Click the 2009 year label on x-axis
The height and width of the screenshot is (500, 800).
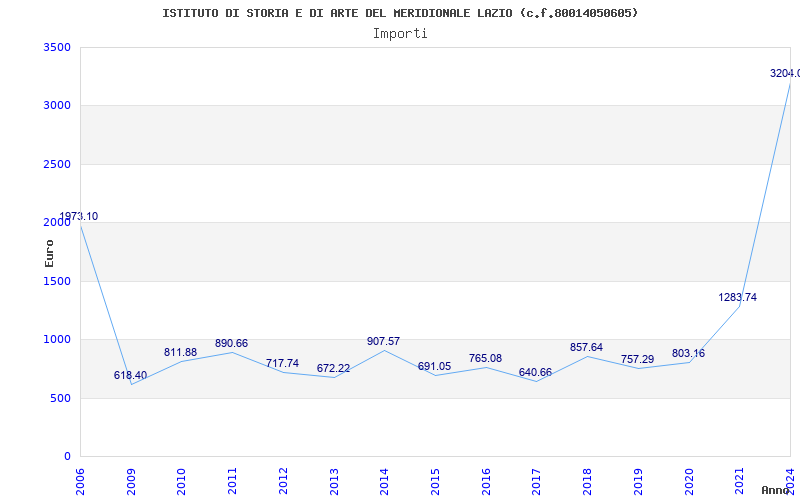131,482
